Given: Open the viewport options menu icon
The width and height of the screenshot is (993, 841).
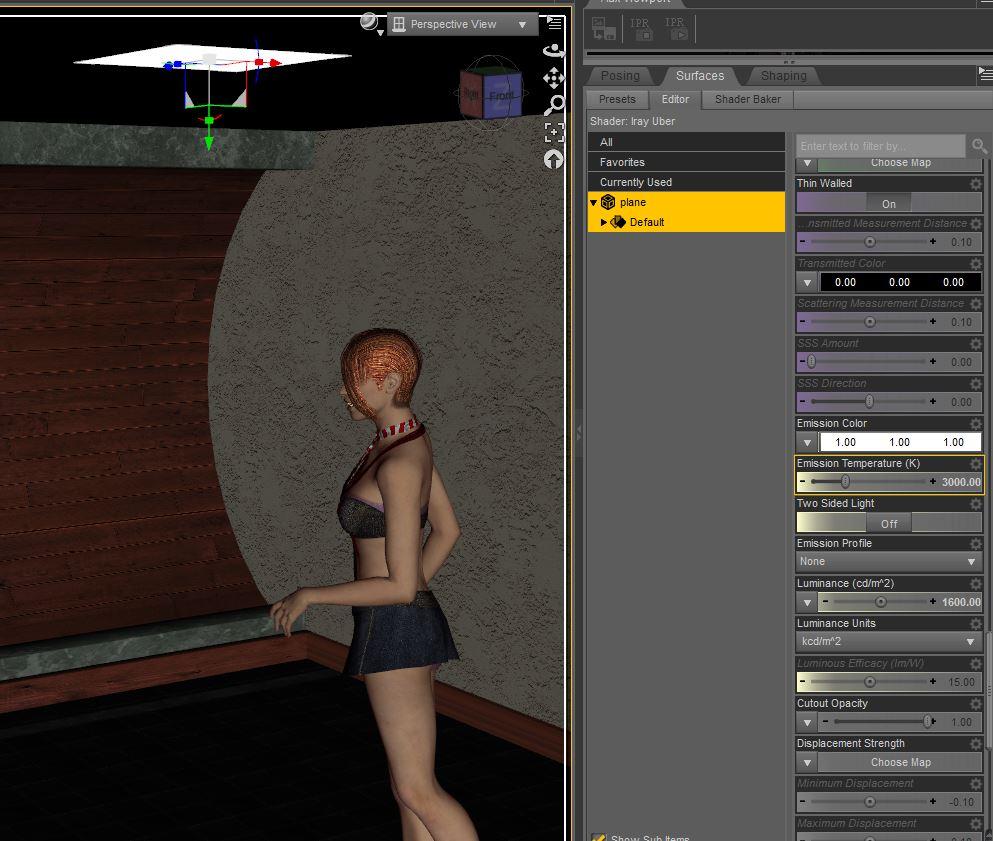Looking at the screenshot, I should (x=554, y=23).
